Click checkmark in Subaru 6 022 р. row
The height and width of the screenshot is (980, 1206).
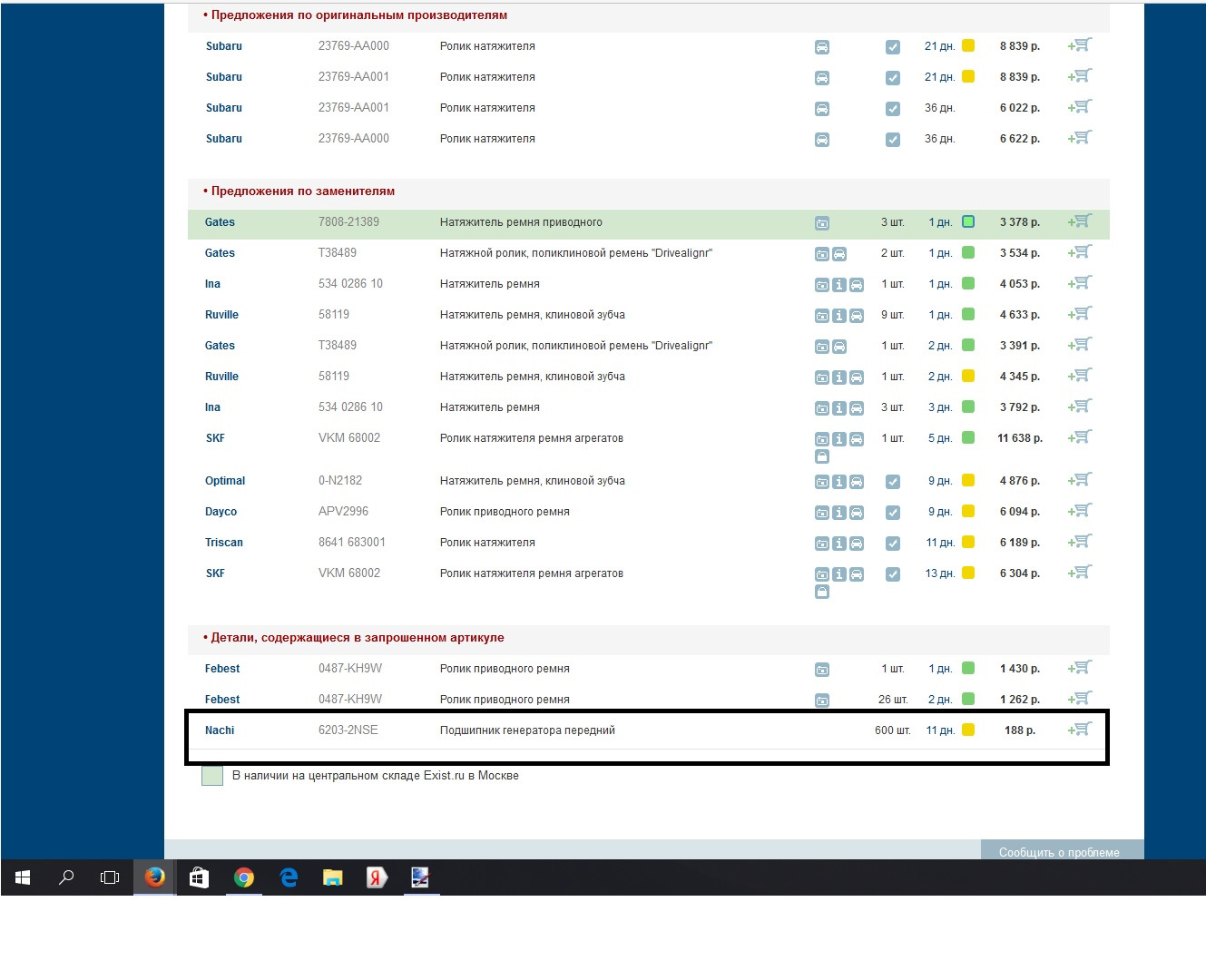coord(893,109)
